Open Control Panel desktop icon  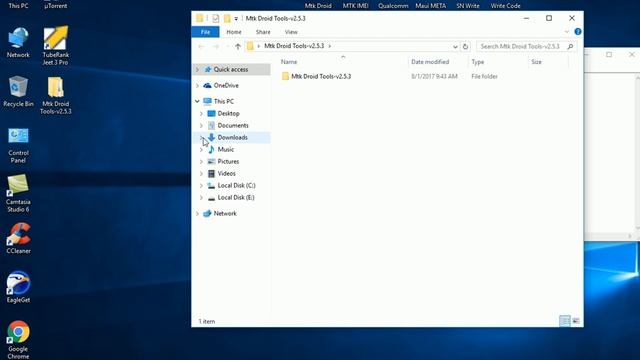(x=18, y=145)
